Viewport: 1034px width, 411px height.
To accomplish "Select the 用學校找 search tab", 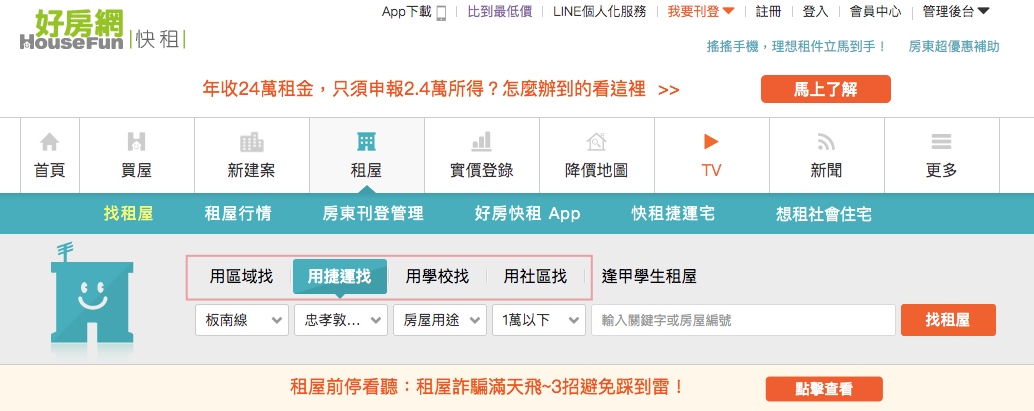I will (x=437, y=276).
